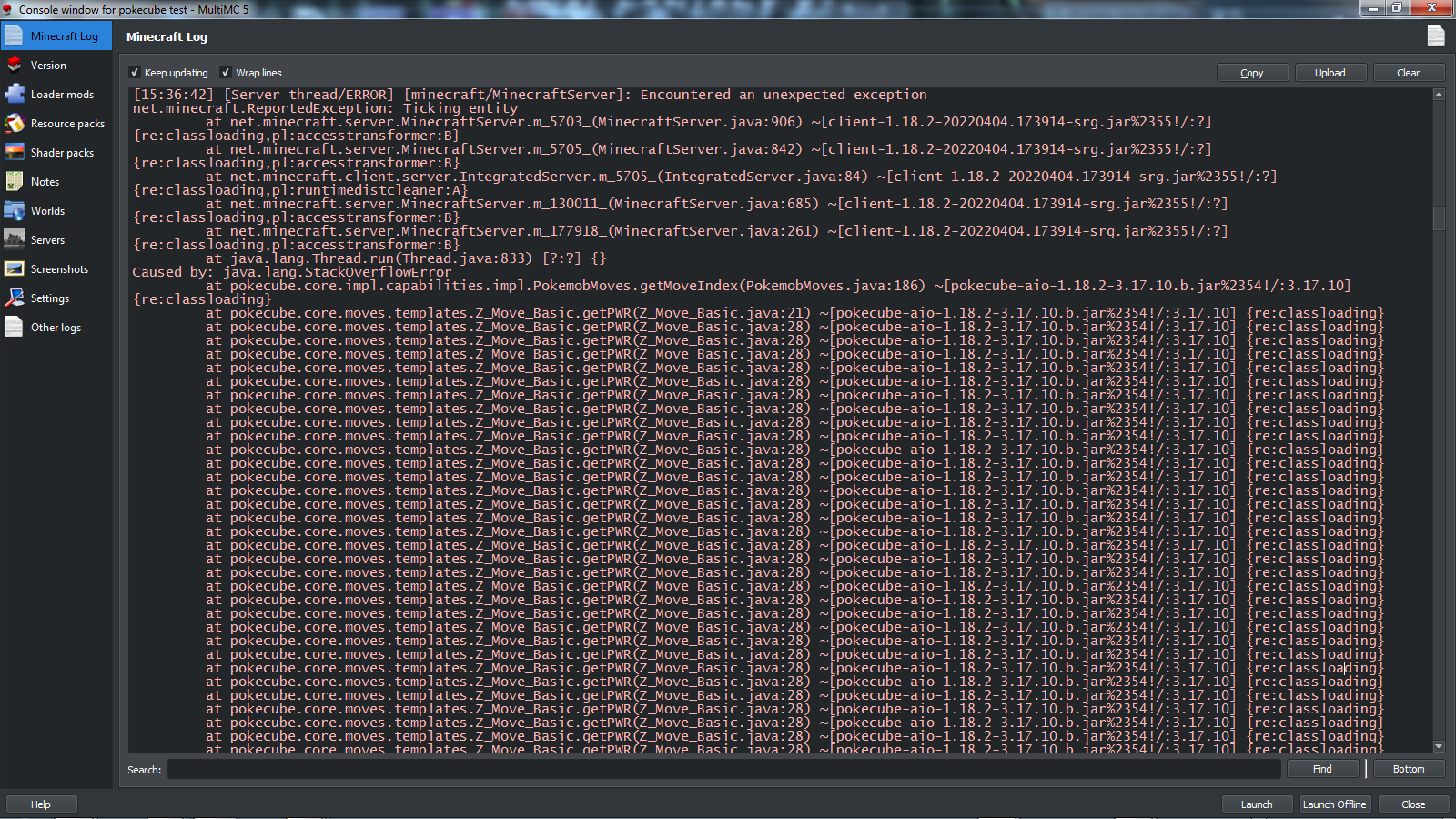
Task: Click the java.lang.Thread.run stack trace line
Action: pyautogui.click(x=406, y=258)
